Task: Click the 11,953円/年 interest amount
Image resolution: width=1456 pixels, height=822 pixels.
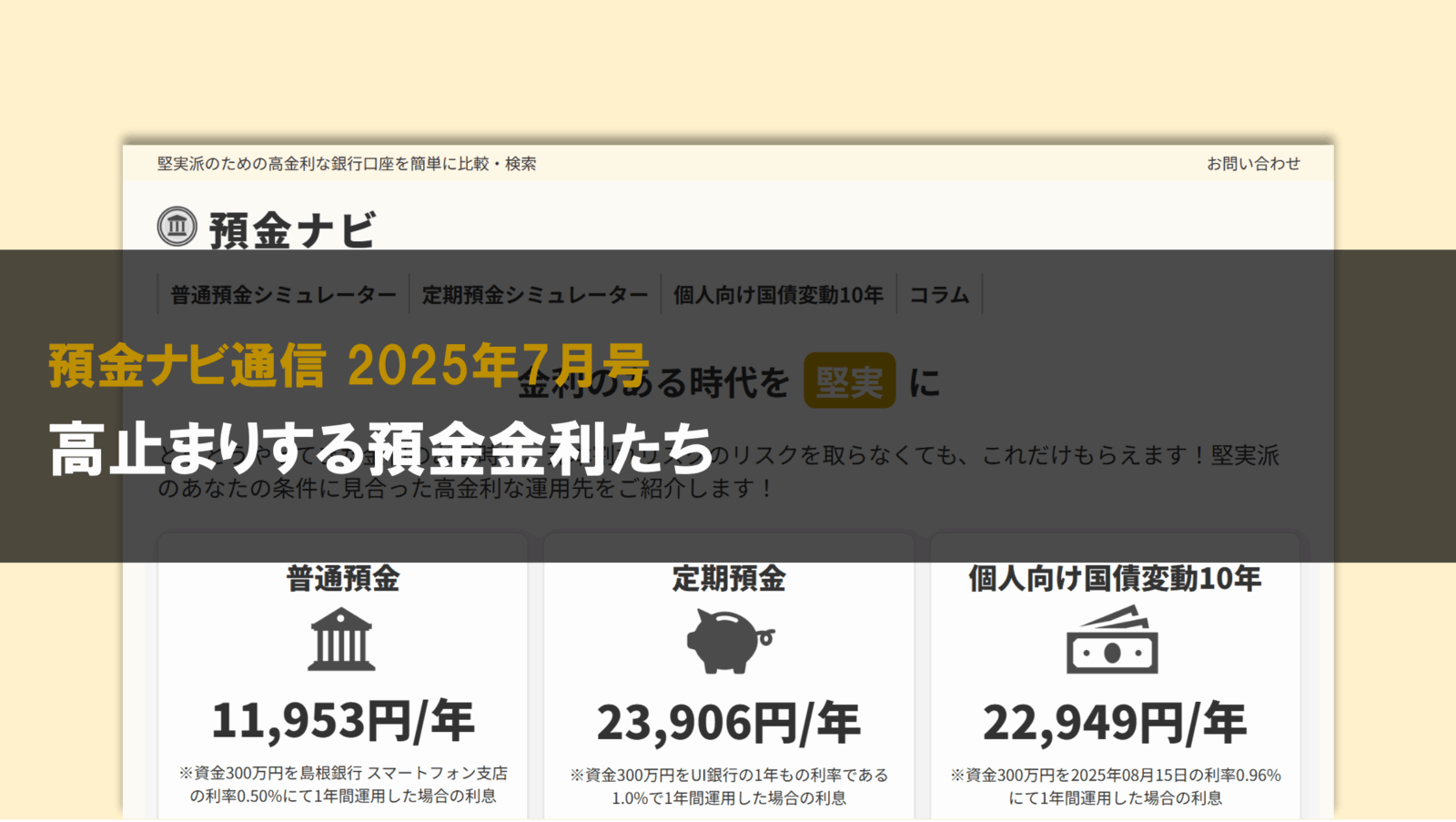Action: point(342,721)
